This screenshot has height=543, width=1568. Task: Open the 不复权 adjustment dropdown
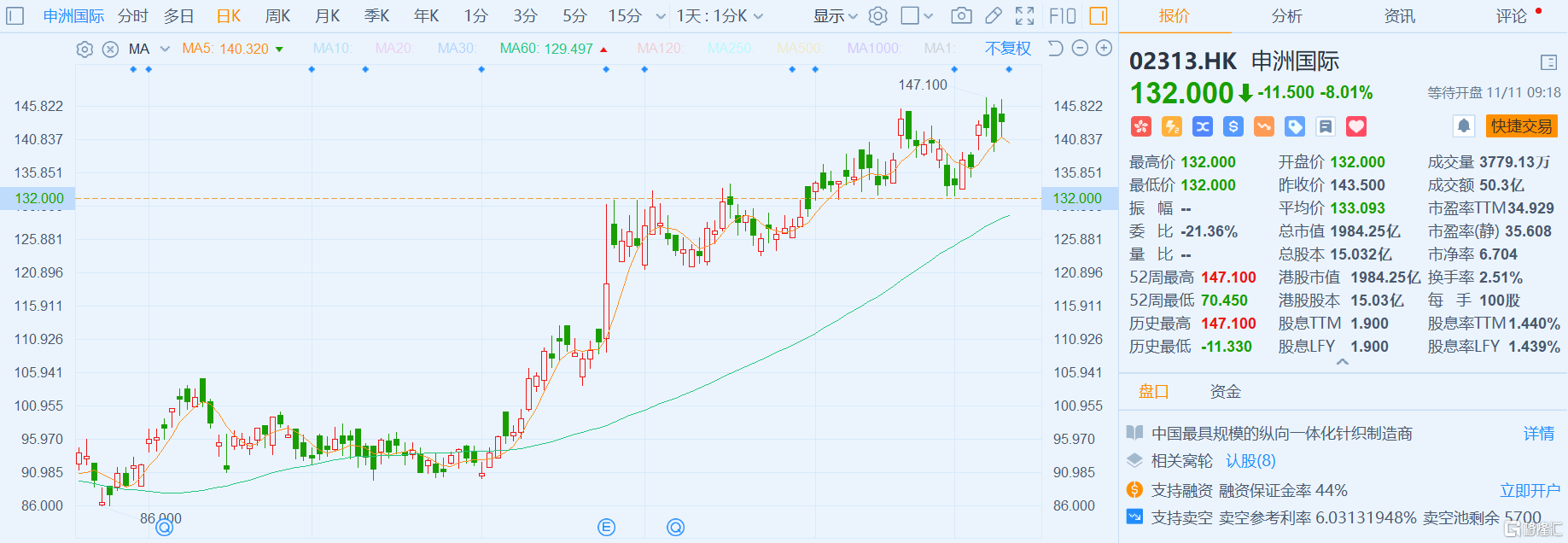1008,49
